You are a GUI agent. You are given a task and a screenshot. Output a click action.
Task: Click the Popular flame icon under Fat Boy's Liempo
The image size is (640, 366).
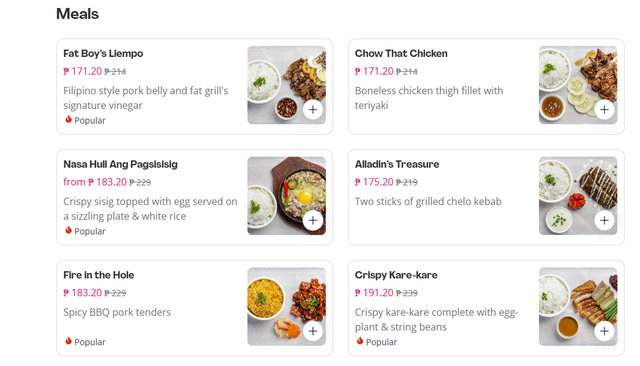(68, 119)
